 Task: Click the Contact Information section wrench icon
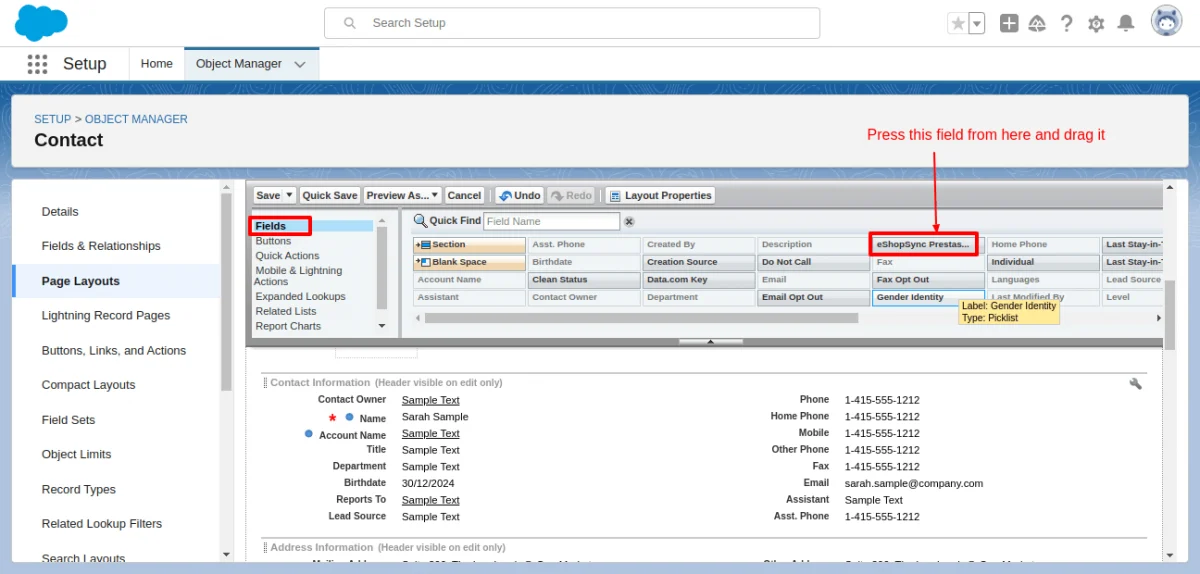[1135, 383]
